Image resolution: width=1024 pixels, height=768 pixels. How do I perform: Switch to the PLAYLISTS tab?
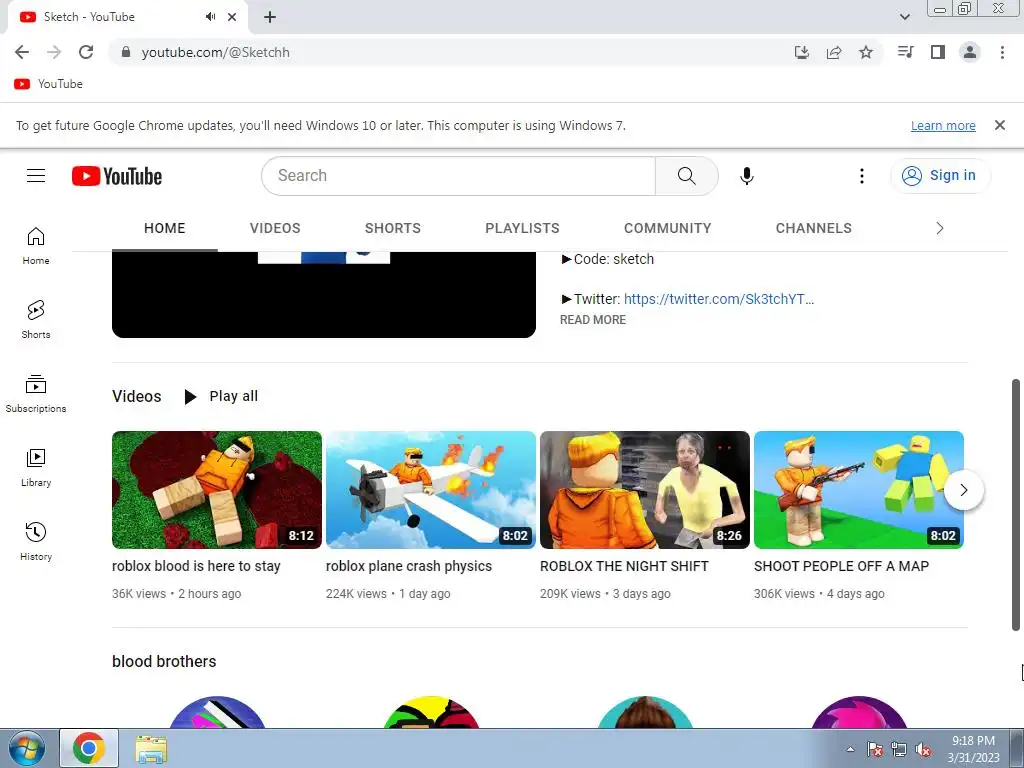[x=522, y=228]
